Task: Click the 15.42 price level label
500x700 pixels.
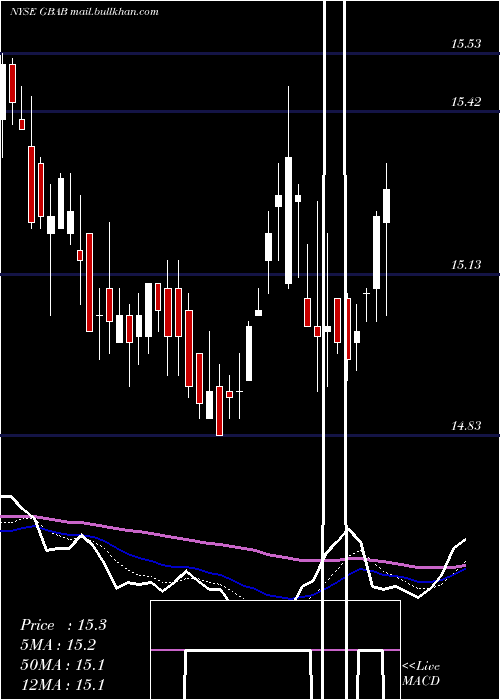Action: click(x=466, y=102)
